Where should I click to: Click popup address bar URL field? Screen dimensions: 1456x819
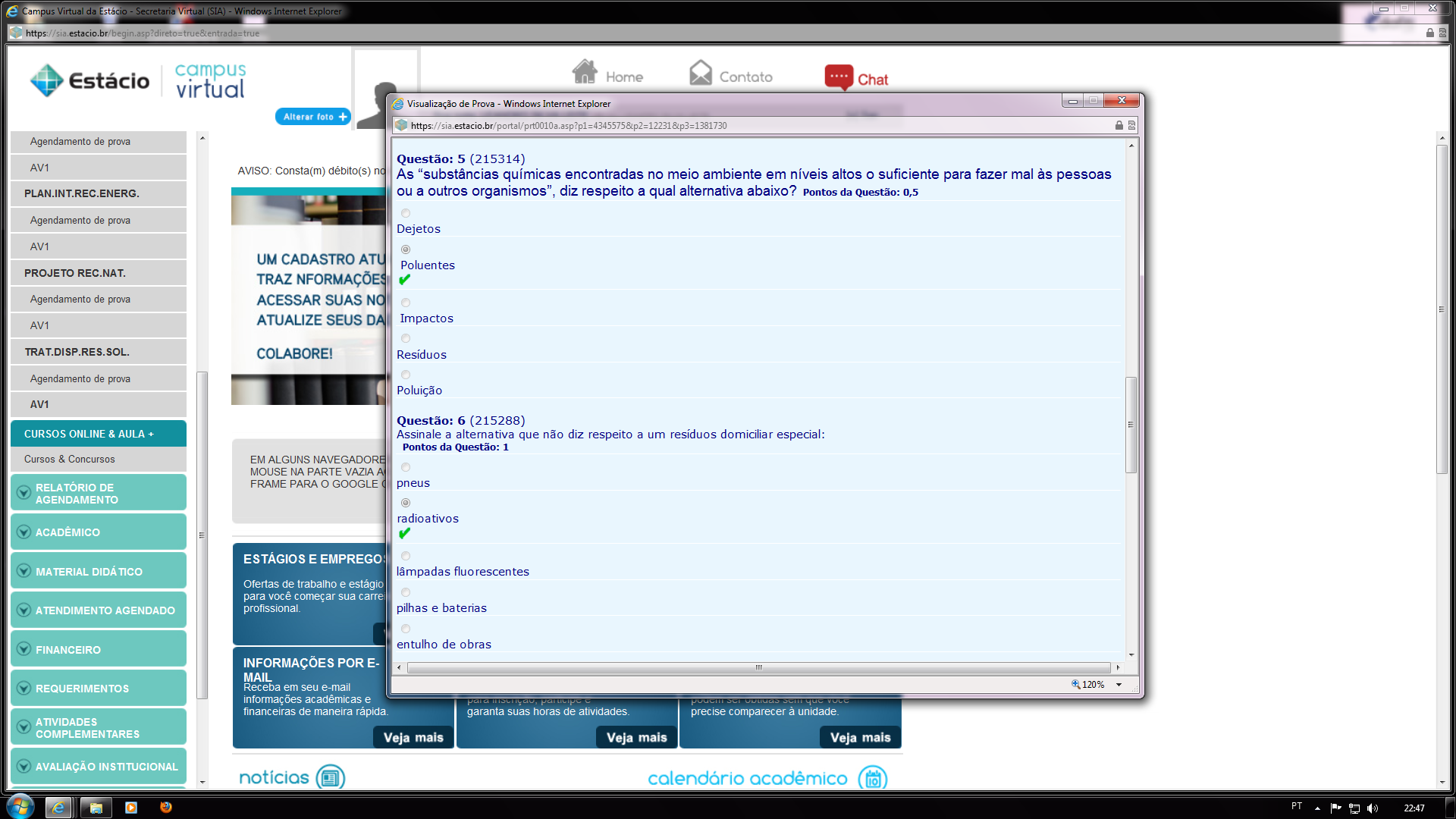point(758,126)
